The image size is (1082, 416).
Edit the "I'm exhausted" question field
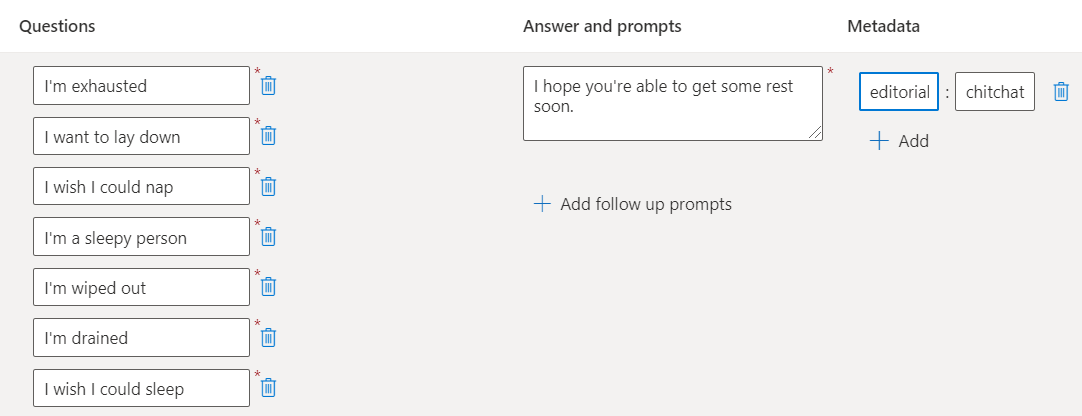point(141,86)
